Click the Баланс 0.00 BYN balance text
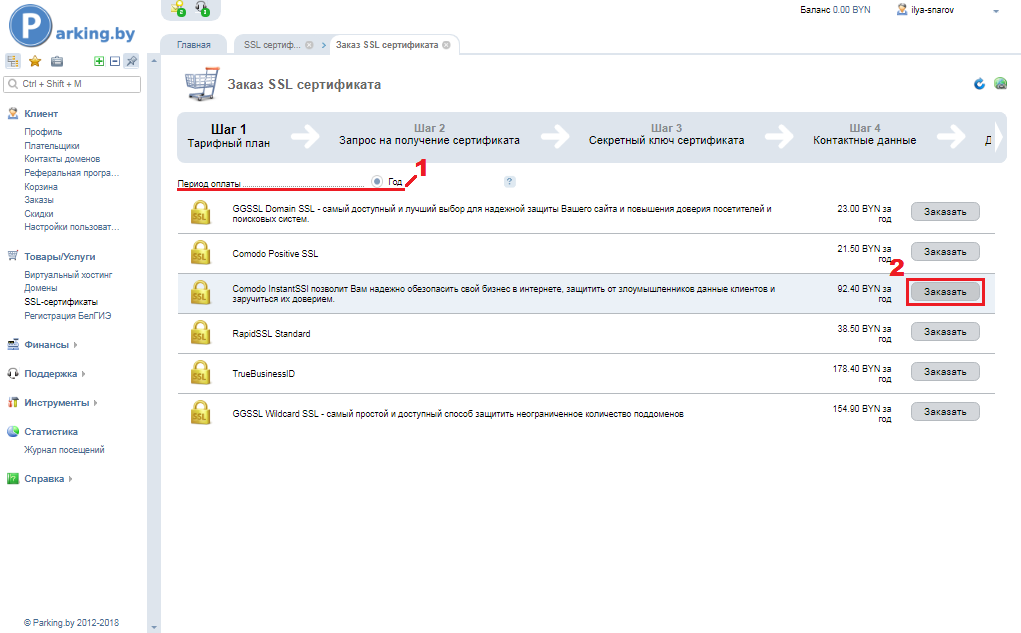 pos(835,10)
